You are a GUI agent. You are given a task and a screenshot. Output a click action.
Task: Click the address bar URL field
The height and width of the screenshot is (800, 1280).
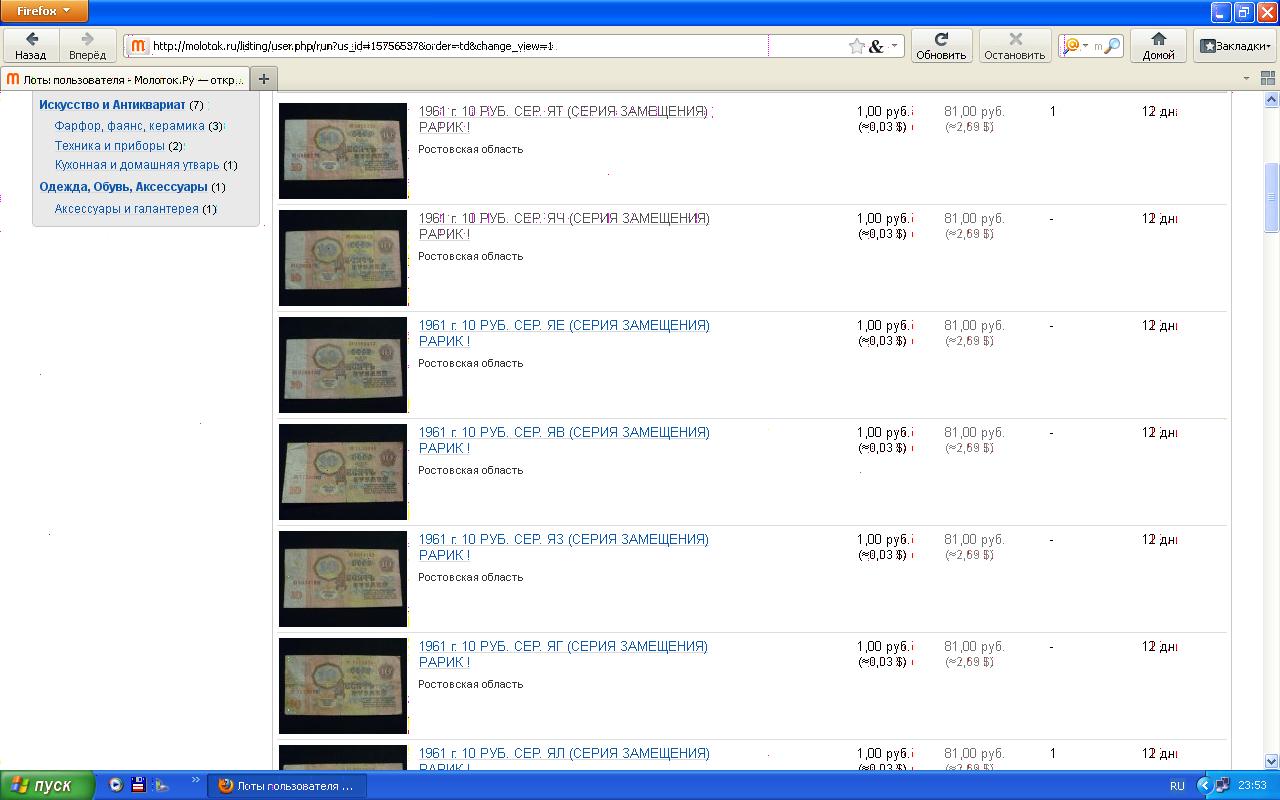tap(450, 46)
